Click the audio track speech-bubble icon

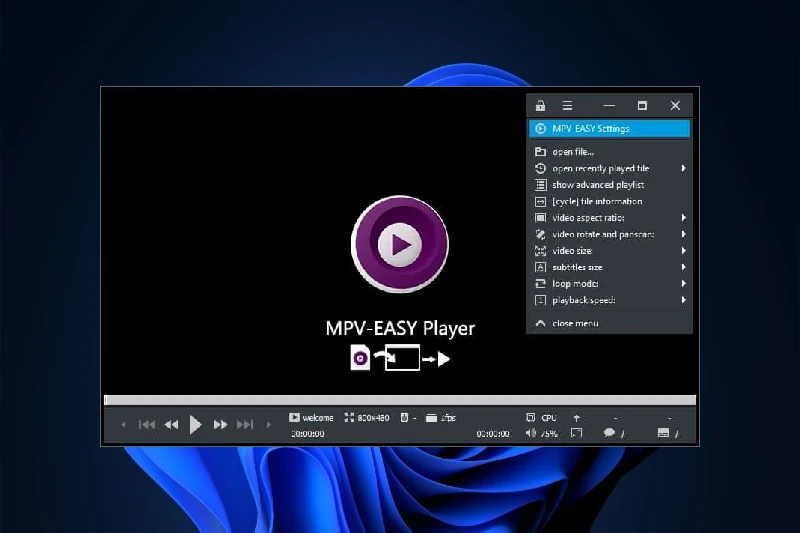click(609, 433)
